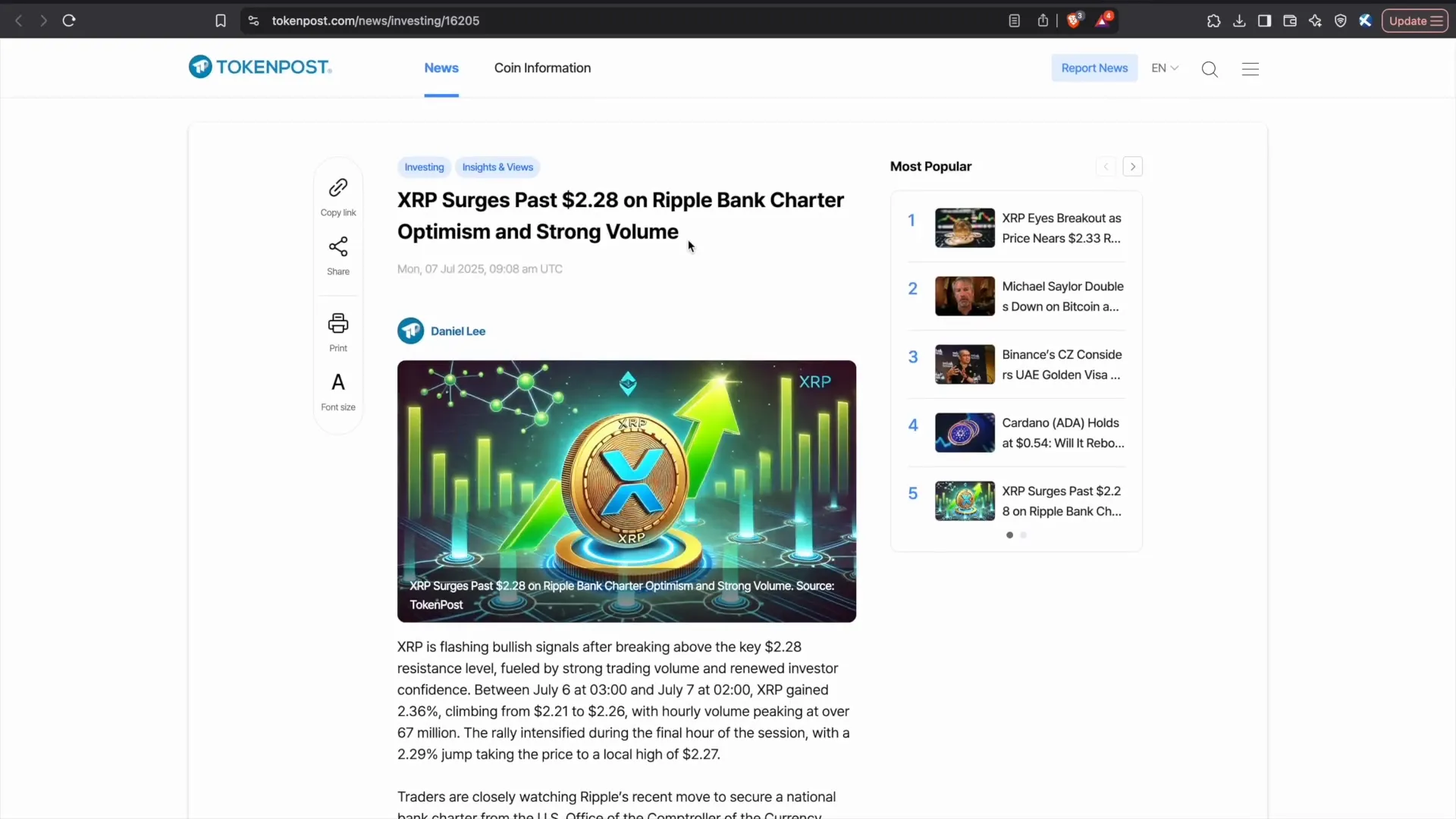Change article font size

pos(338,391)
